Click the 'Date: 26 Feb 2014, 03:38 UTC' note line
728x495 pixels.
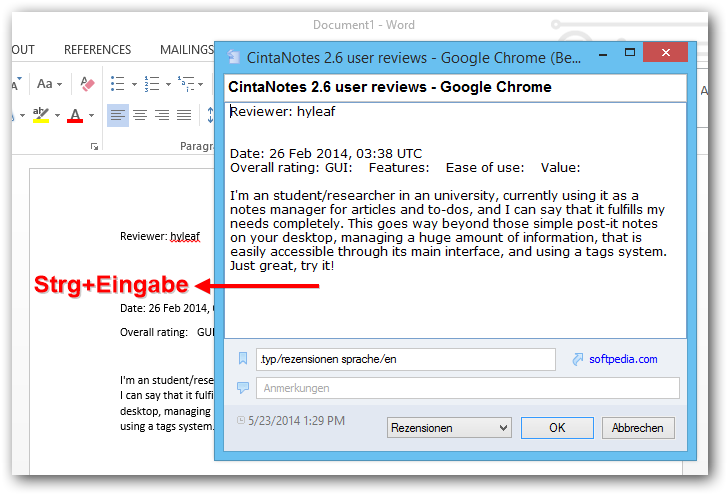[x=326, y=153]
